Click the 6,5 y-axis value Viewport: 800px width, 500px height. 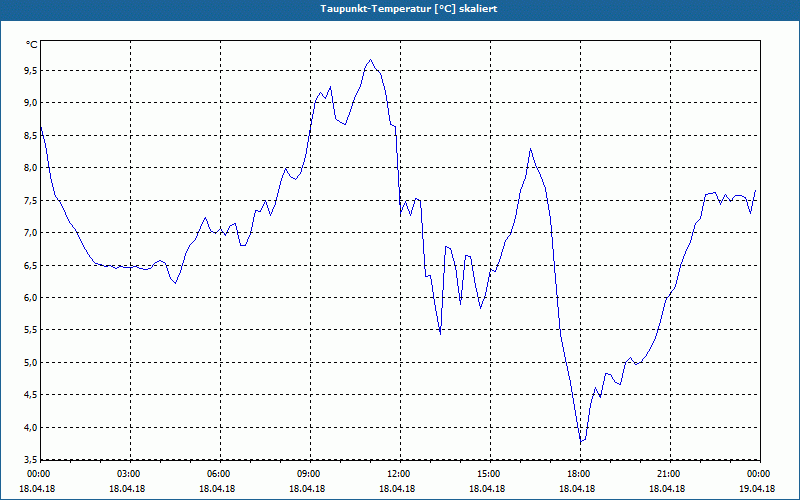(x=31, y=265)
